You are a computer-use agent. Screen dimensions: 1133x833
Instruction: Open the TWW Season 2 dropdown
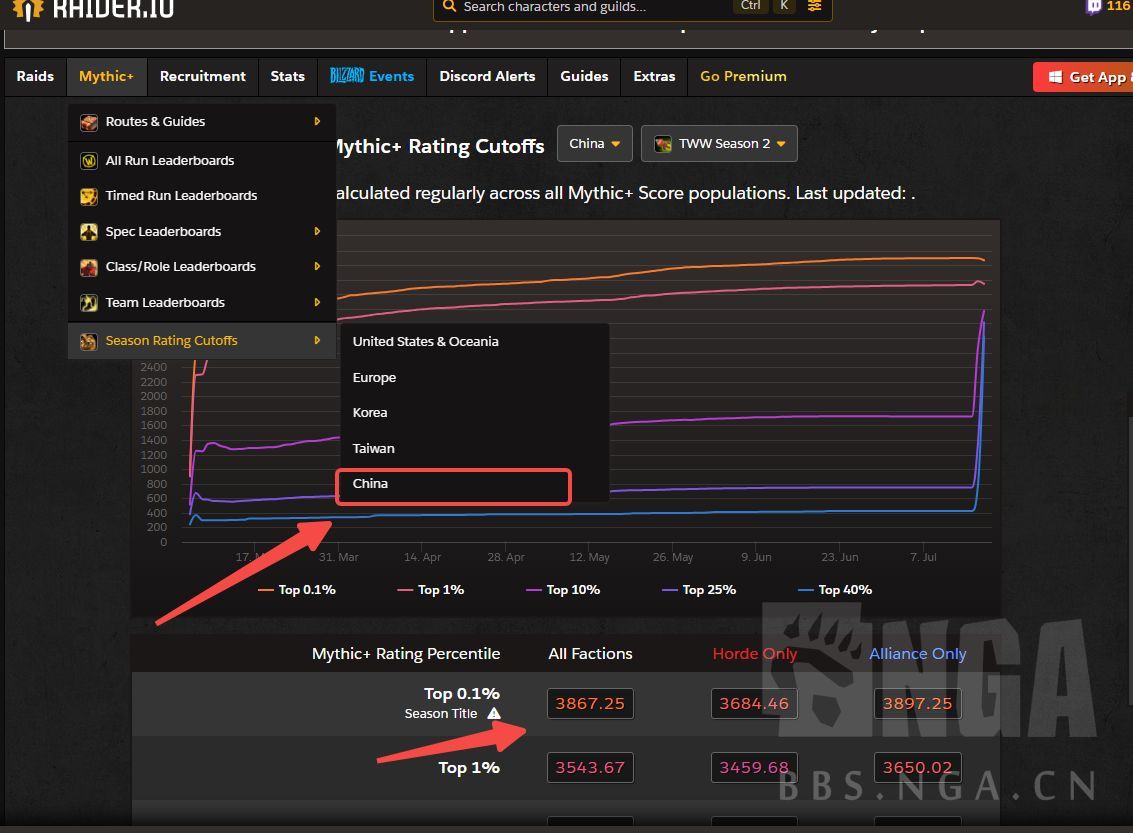click(x=719, y=144)
